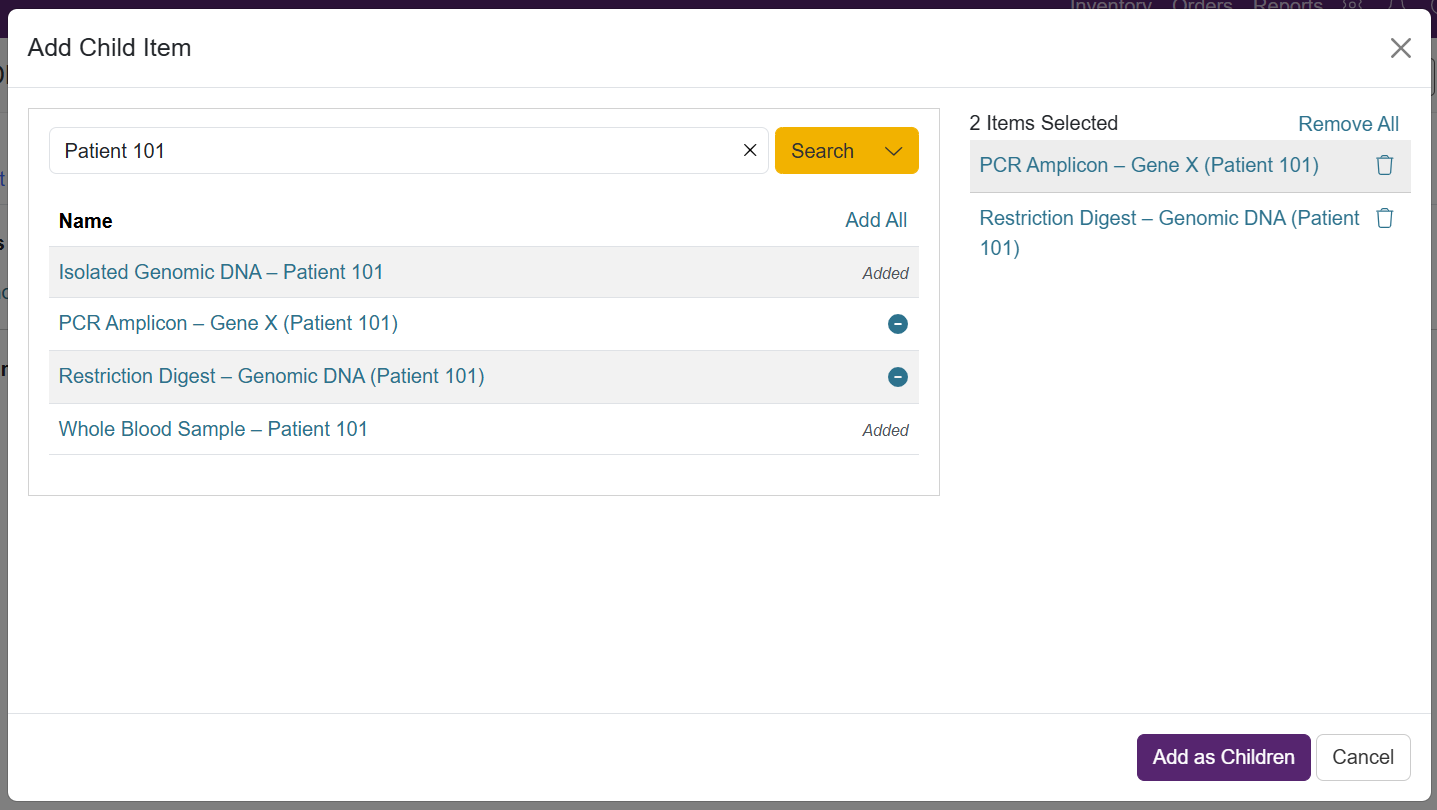Click the Add All link

point(876,220)
